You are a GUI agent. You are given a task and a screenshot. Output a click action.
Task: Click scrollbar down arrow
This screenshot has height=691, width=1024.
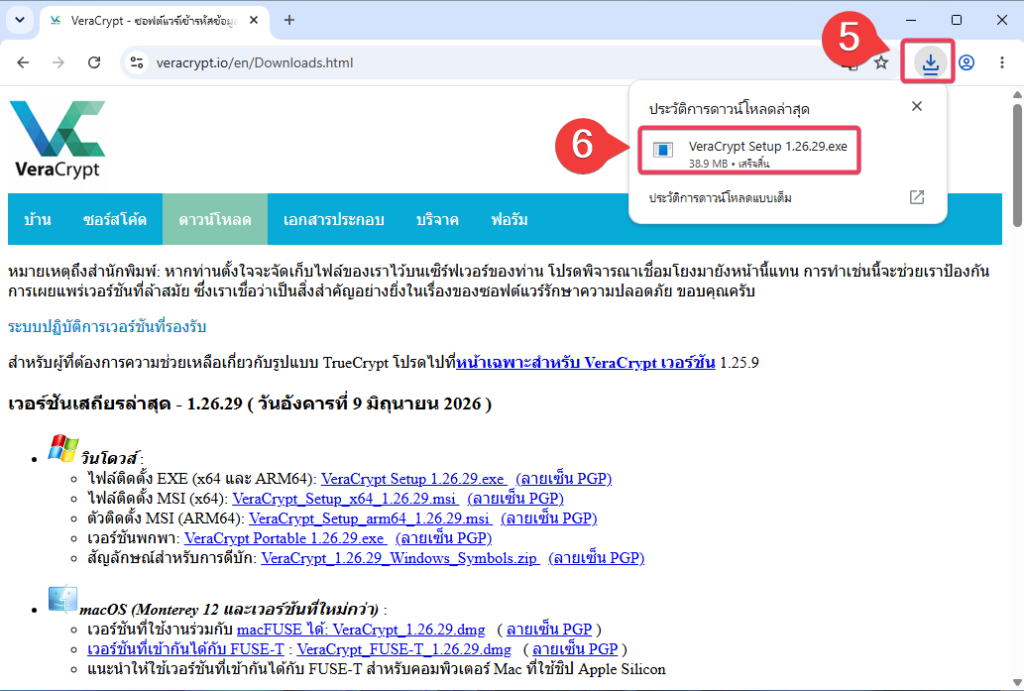1017,683
